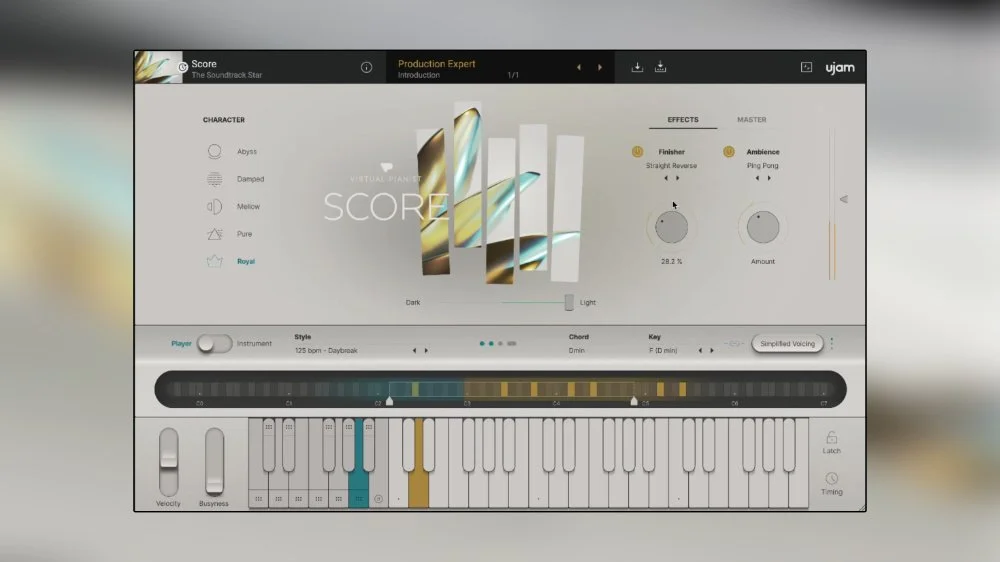
Task: Click the link icon left of Simplified Voicing
Action: (x=734, y=344)
